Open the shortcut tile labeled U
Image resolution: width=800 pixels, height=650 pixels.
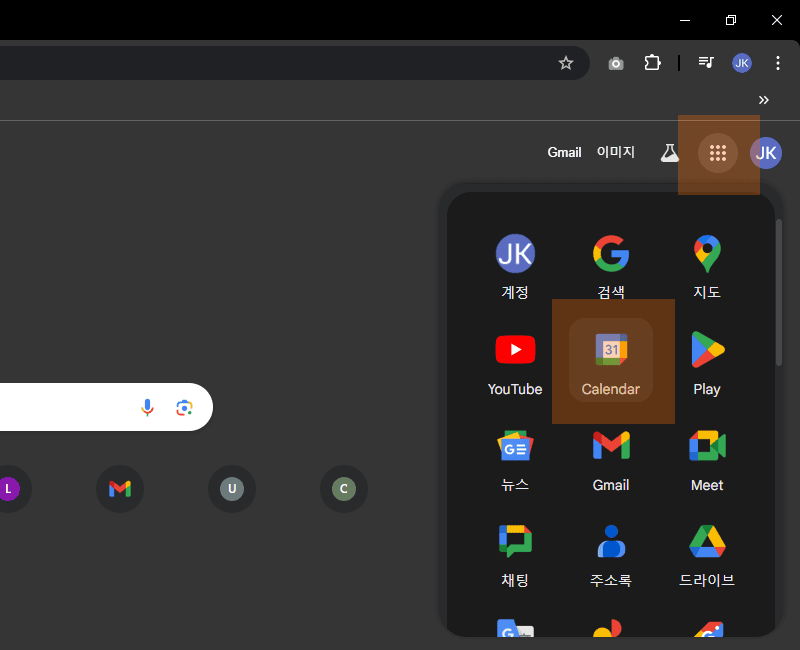point(232,489)
